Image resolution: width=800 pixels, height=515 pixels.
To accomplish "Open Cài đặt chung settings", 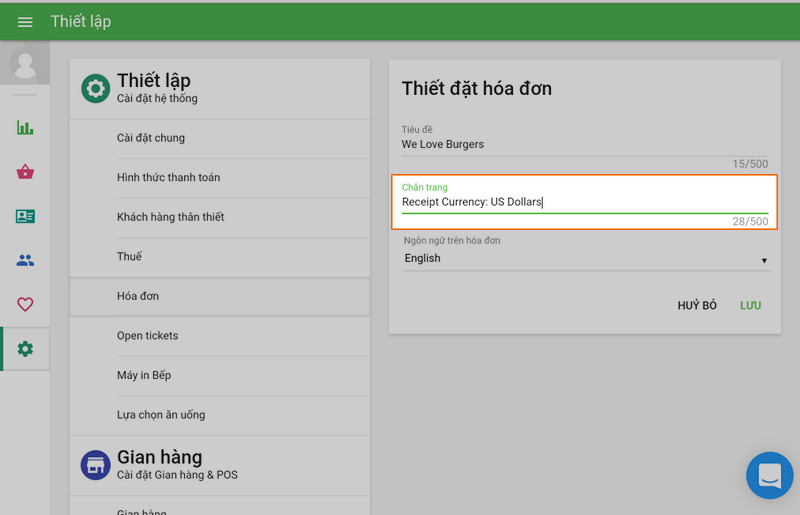I will tap(150, 138).
